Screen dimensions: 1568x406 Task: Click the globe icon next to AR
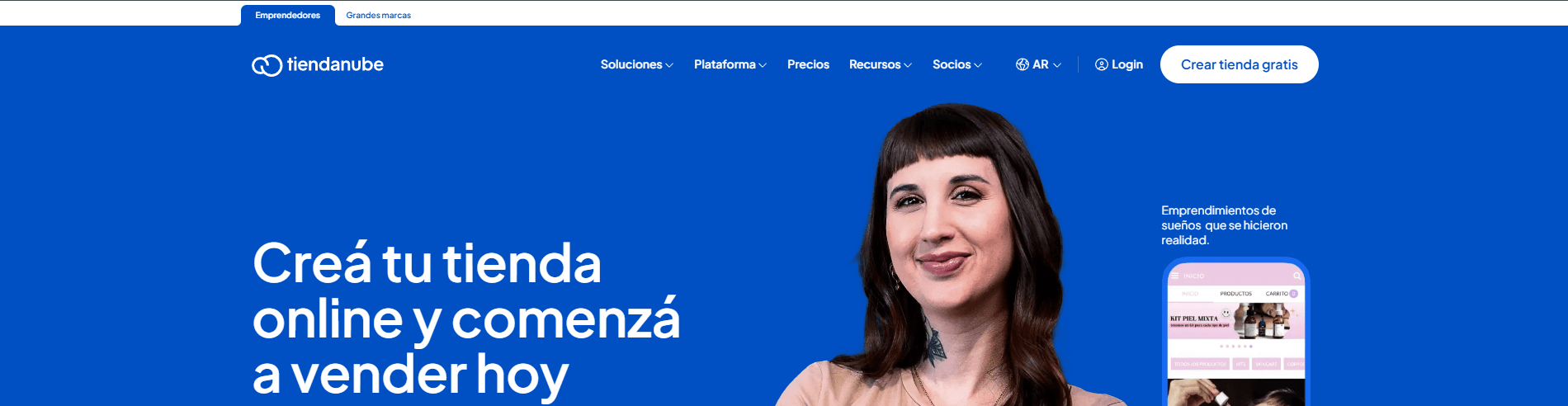(x=1022, y=64)
